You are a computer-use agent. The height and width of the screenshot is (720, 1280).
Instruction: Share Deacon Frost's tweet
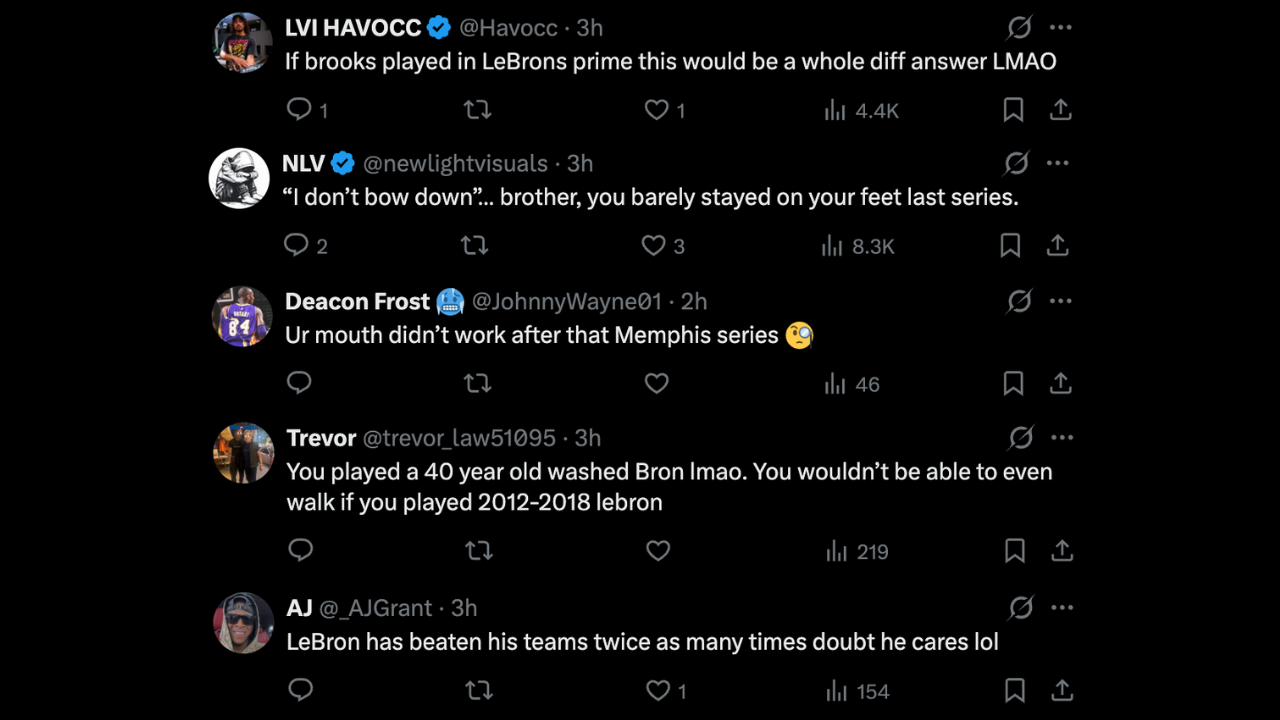coord(1061,383)
